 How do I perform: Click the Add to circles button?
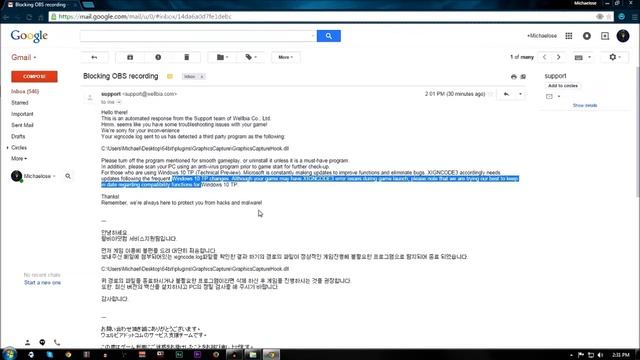point(563,86)
